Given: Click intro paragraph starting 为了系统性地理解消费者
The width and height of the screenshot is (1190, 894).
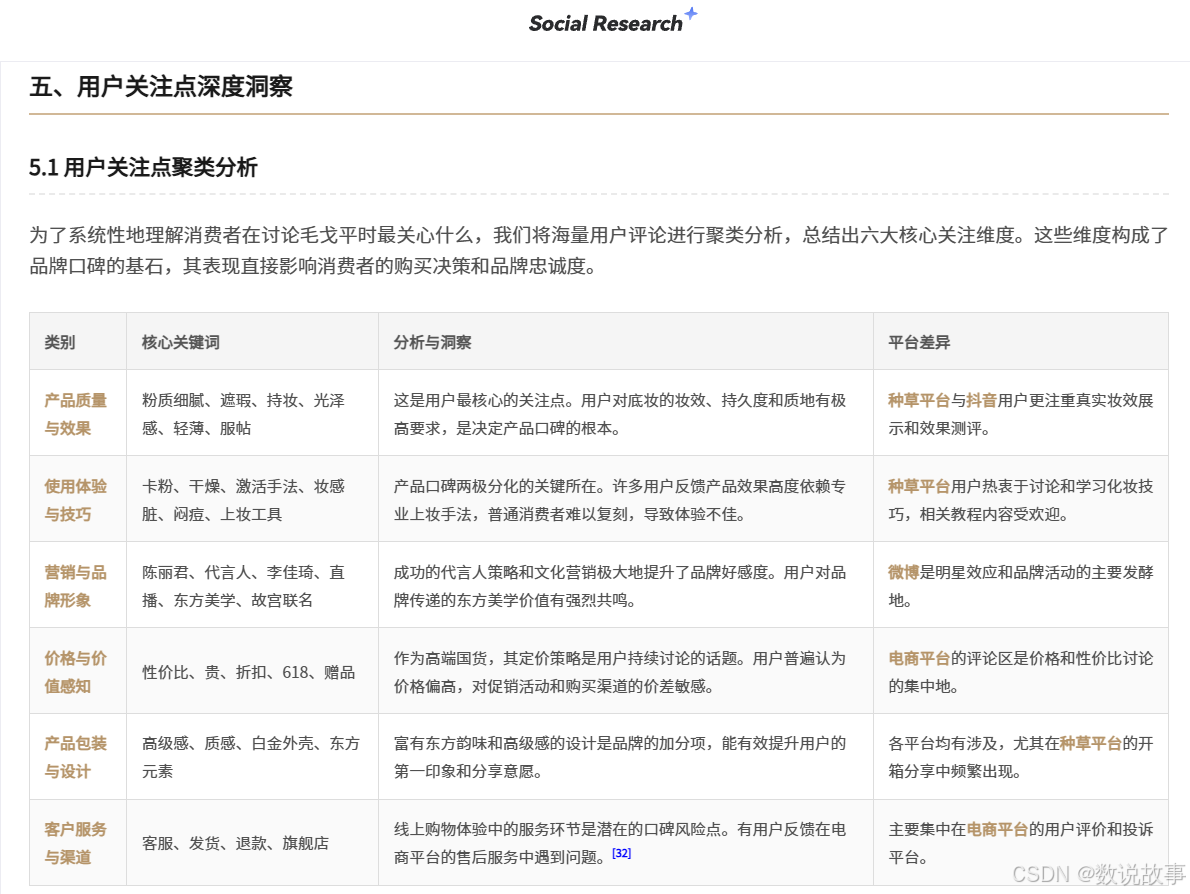Looking at the screenshot, I should coord(599,250).
